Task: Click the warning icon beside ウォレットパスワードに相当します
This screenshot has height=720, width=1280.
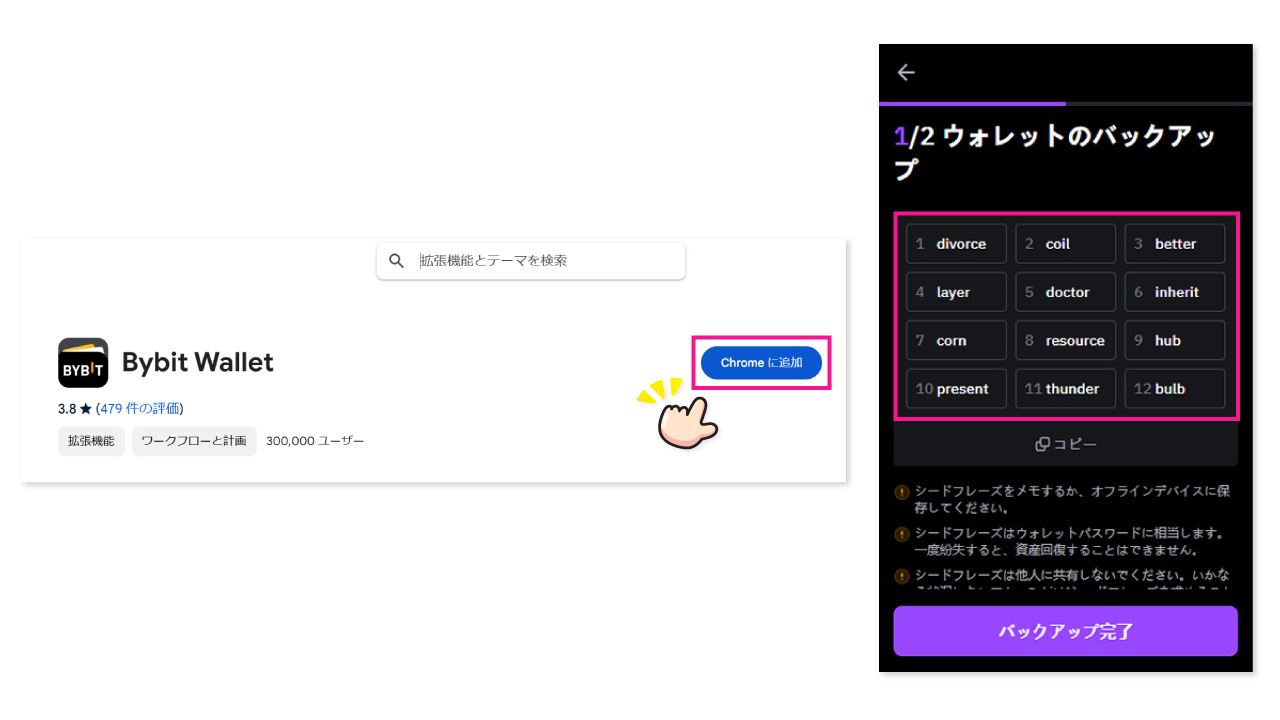Action: (902, 534)
